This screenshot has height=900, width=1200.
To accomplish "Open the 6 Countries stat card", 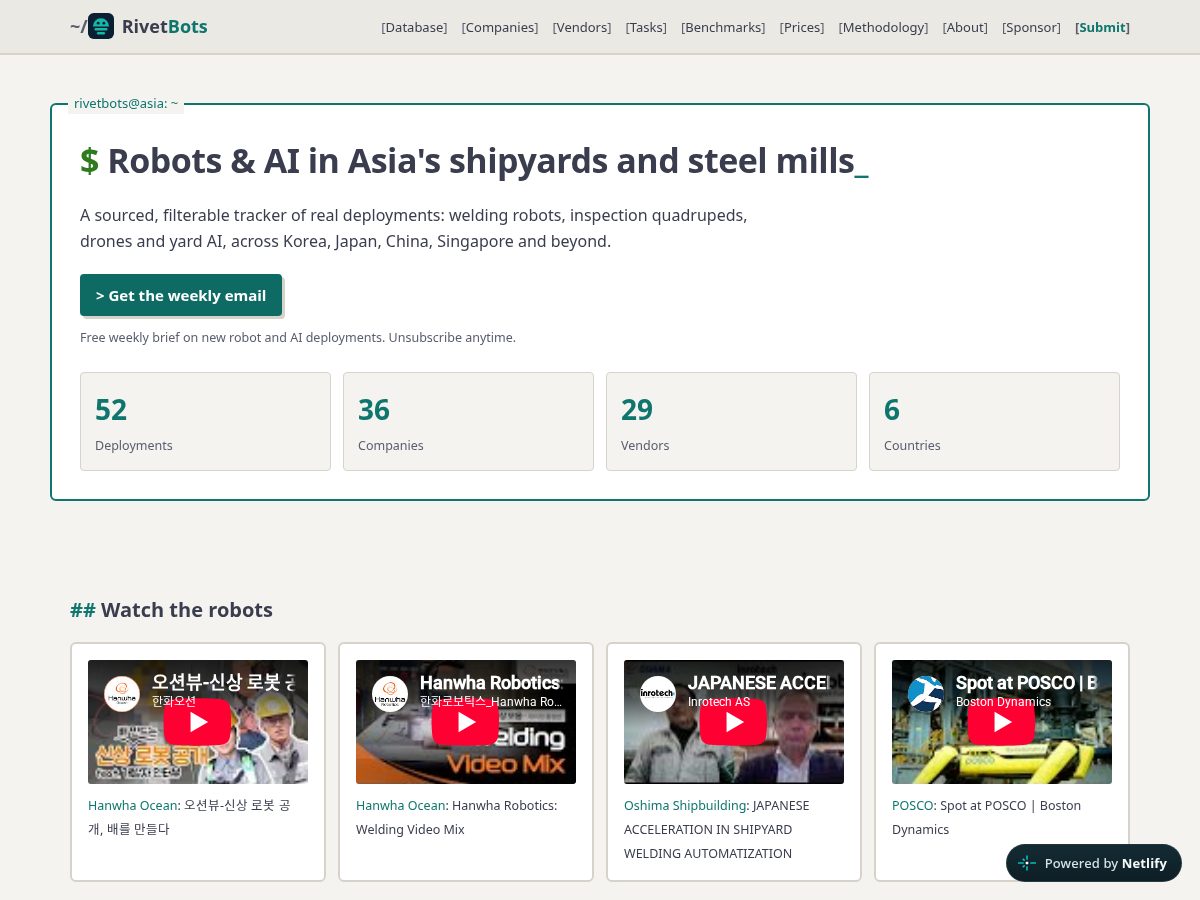I will click(994, 421).
